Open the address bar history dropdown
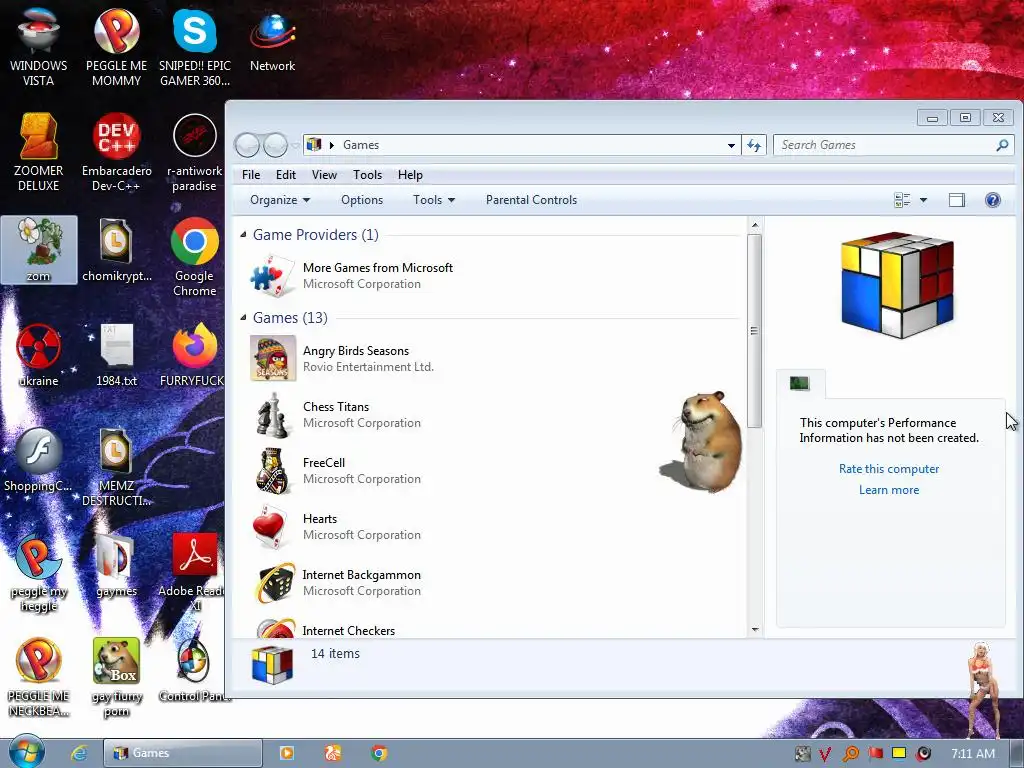The width and height of the screenshot is (1024, 768). [731, 145]
